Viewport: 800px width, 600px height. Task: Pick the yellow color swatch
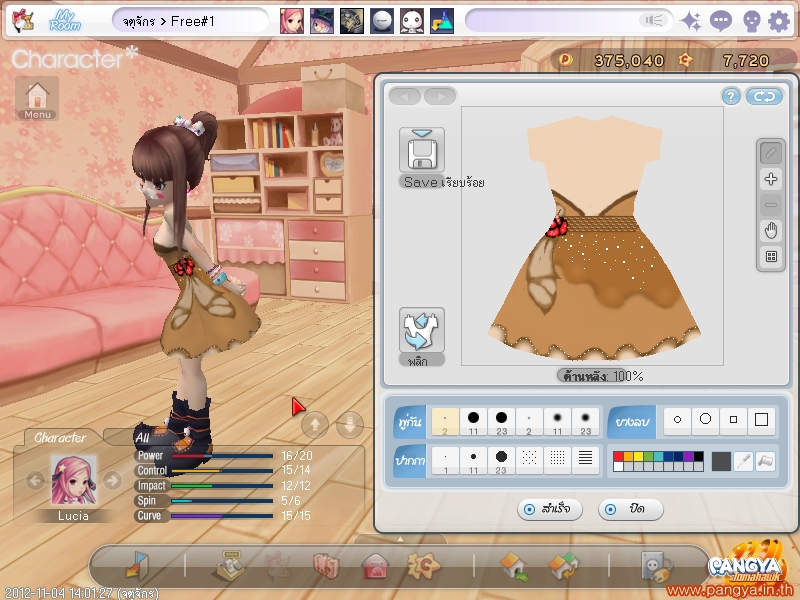coord(638,456)
